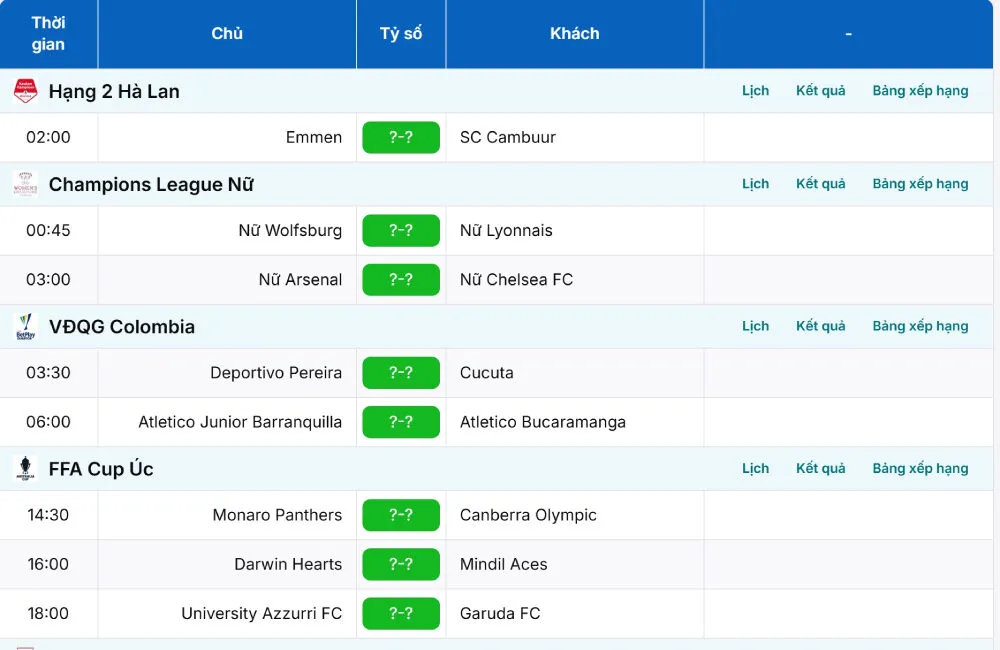Click the Emmen vs SC Cambuur score button
The image size is (1000, 650).
[x=401, y=138]
